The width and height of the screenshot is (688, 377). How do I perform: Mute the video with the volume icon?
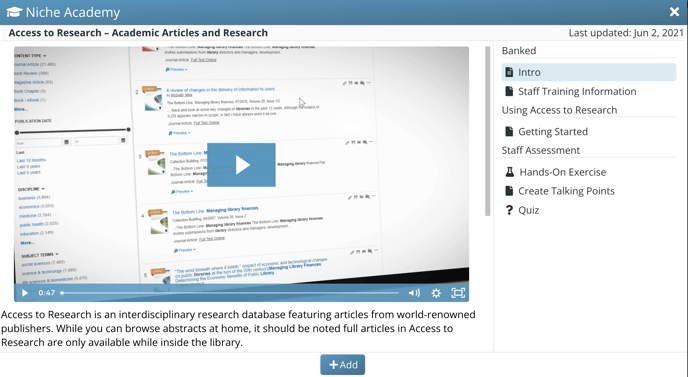414,293
